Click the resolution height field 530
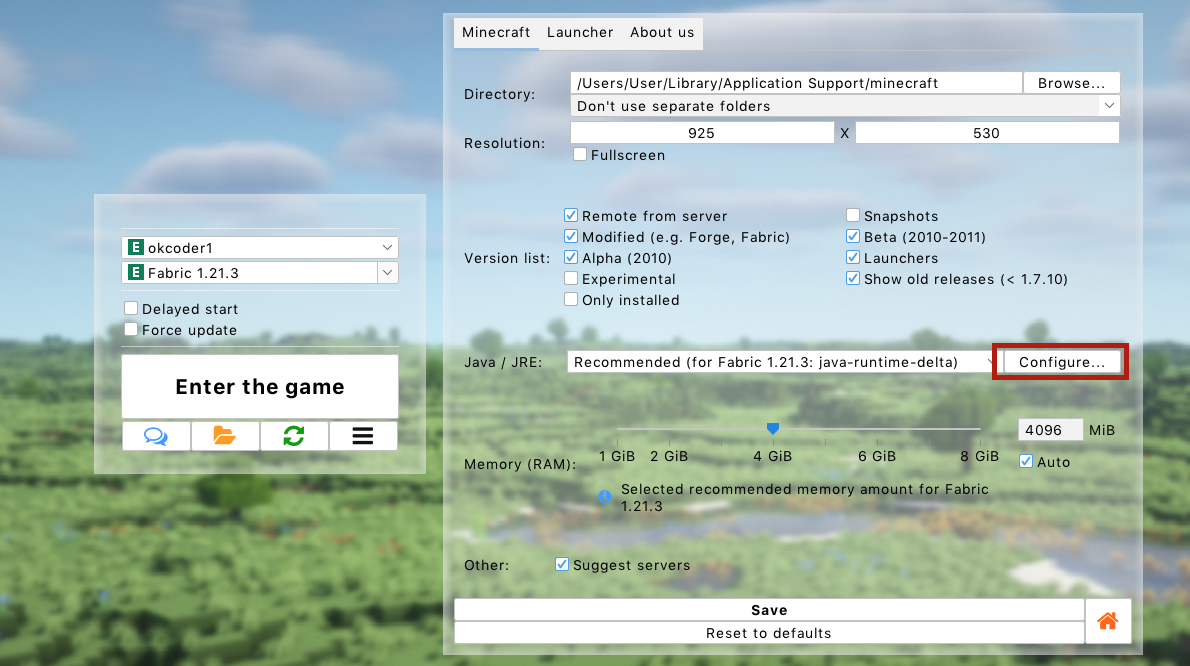Image resolution: width=1190 pixels, height=666 pixels. click(987, 133)
